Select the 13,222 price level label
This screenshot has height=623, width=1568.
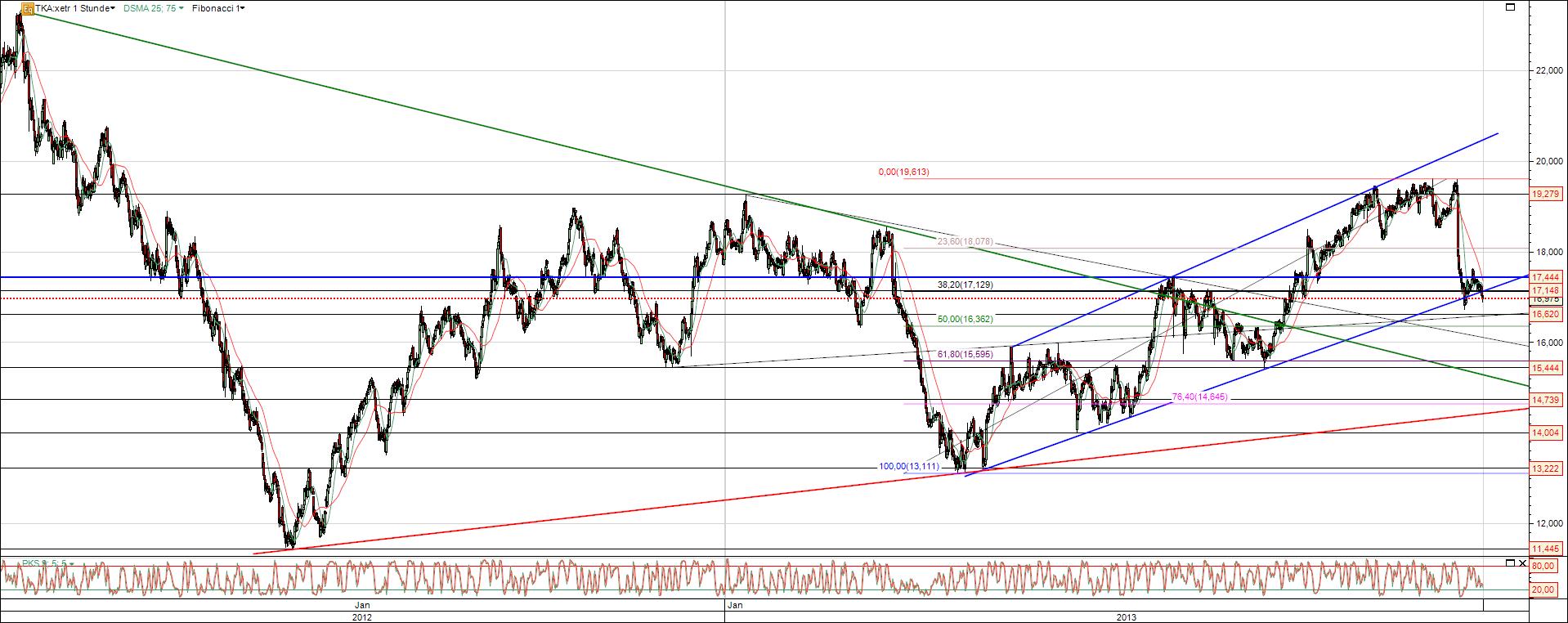(1546, 468)
